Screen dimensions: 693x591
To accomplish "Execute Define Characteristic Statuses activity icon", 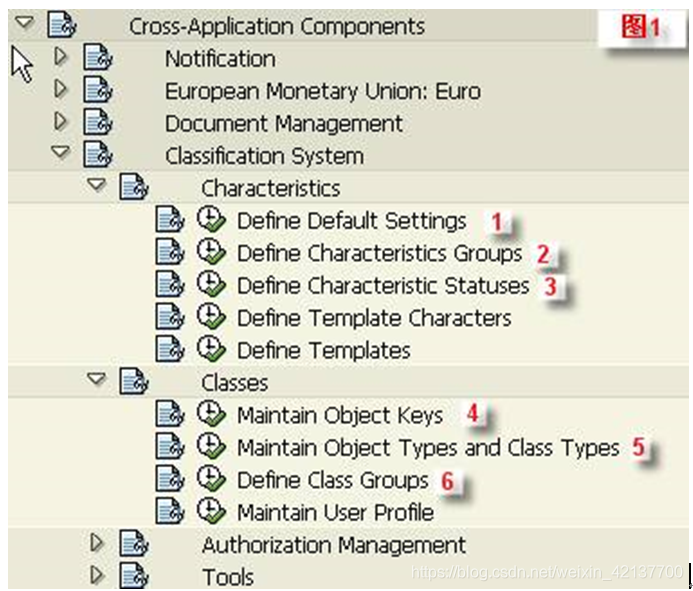I will coord(211,283).
